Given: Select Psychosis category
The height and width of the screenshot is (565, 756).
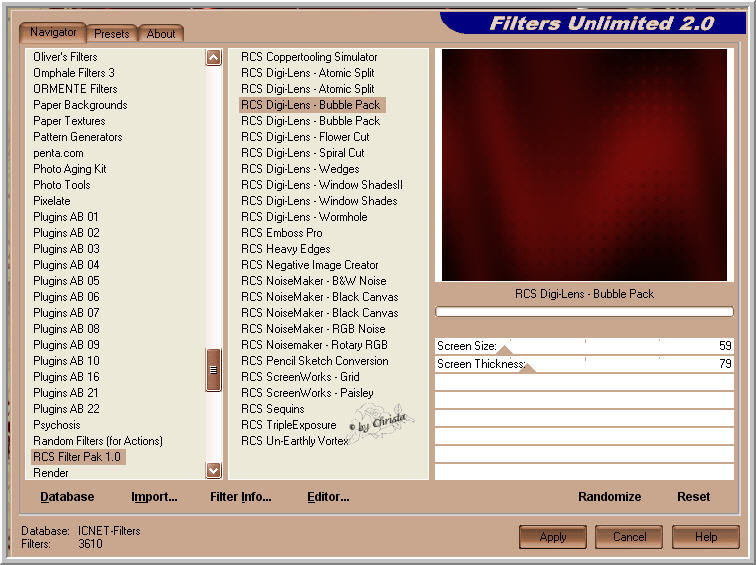Looking at the screenshot, I should click(x=56, y=425).
